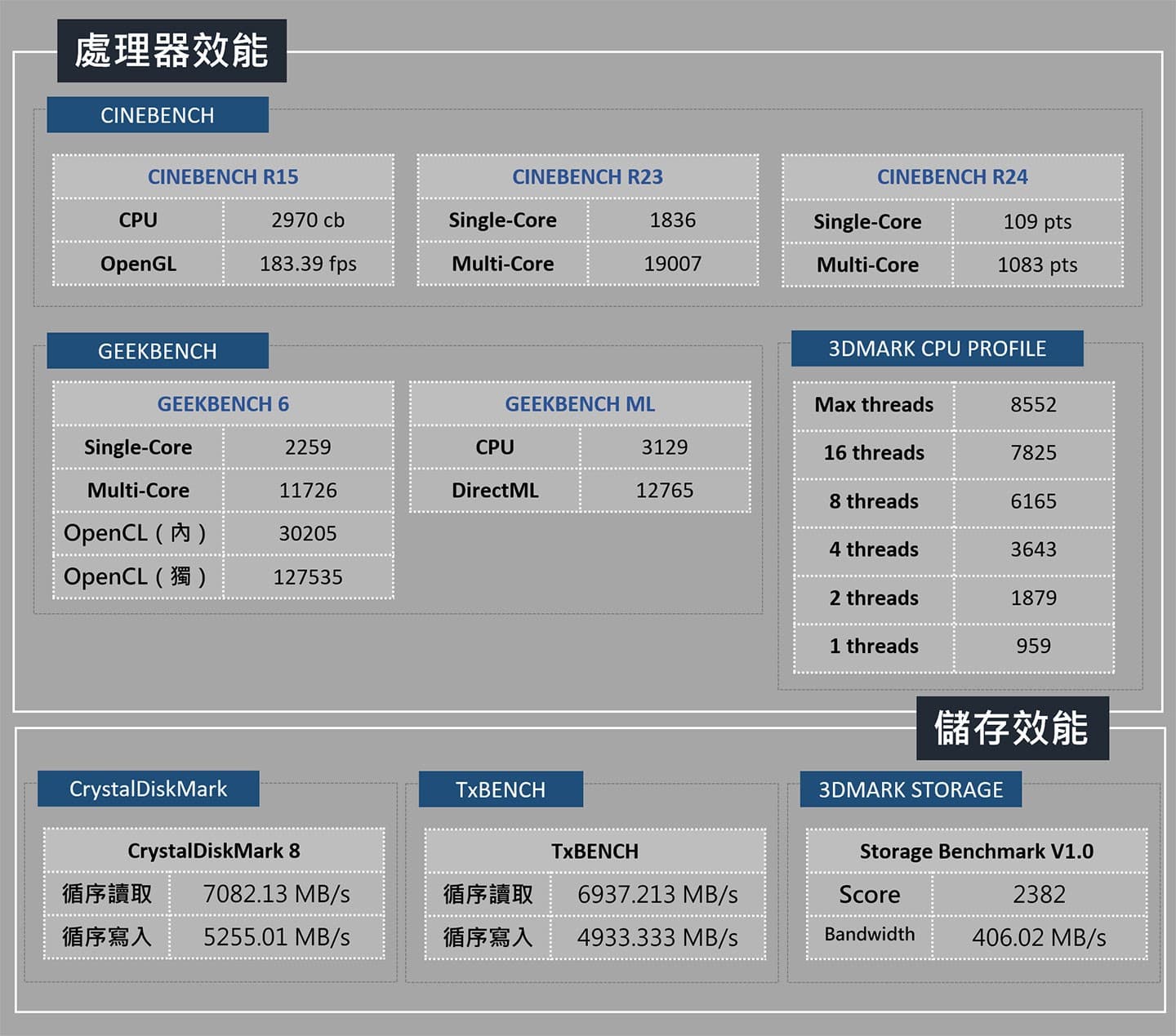Click the value 7825
Image resolution: width=1176 pixels, height=1036 pixels.
pyautogui.click(x=1033, y=452)
